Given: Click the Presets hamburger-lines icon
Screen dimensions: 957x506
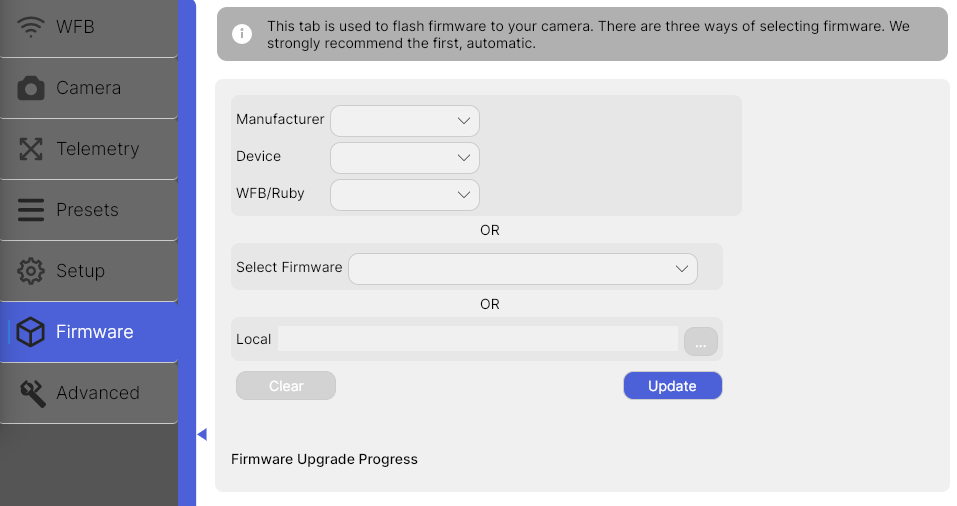Looking at the screenshot, I should pos(31,210).
